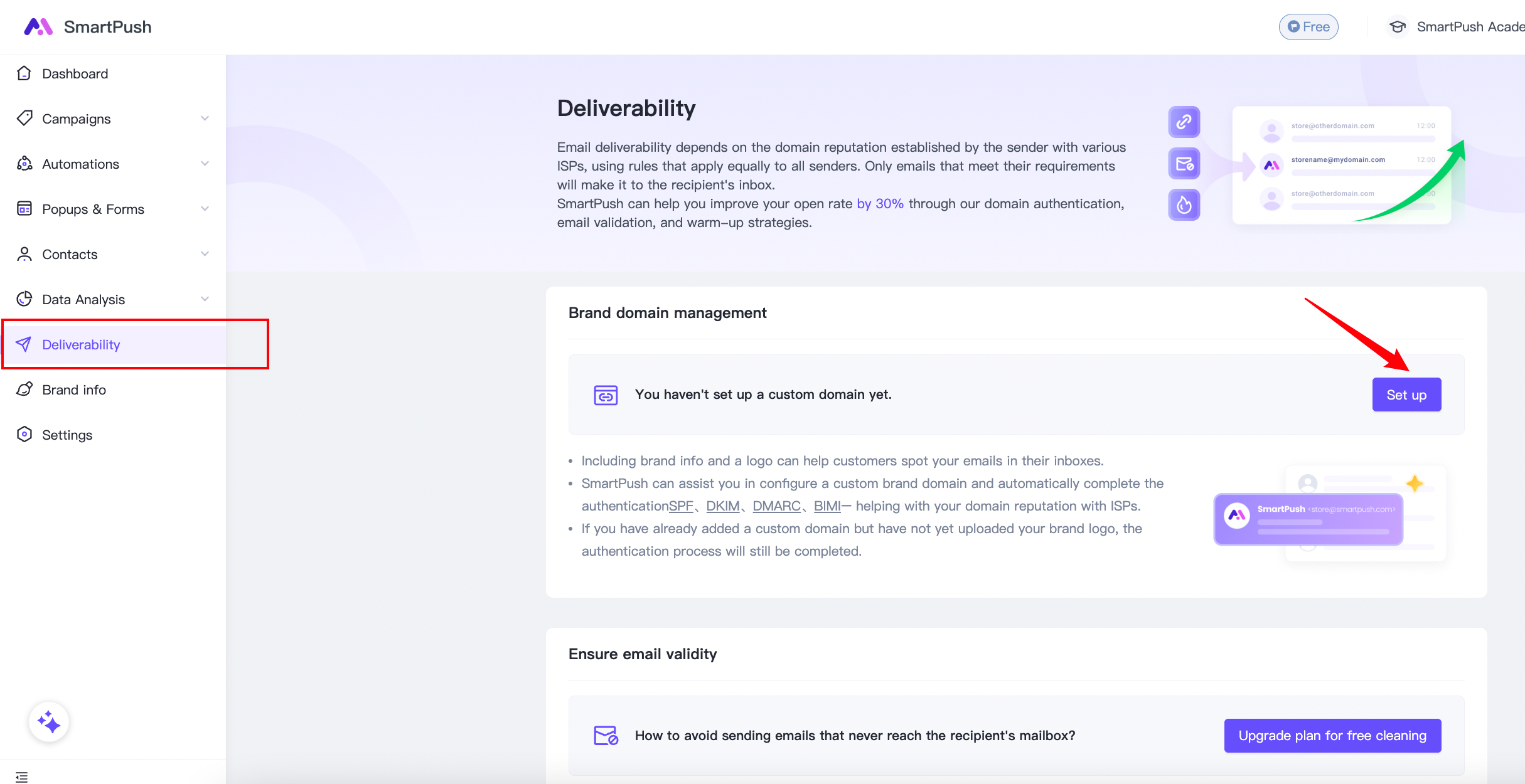Viewport: 1525px width, 784px height.
Task: Open Settings from the sidebar
Action: click(x=67, y=435)
